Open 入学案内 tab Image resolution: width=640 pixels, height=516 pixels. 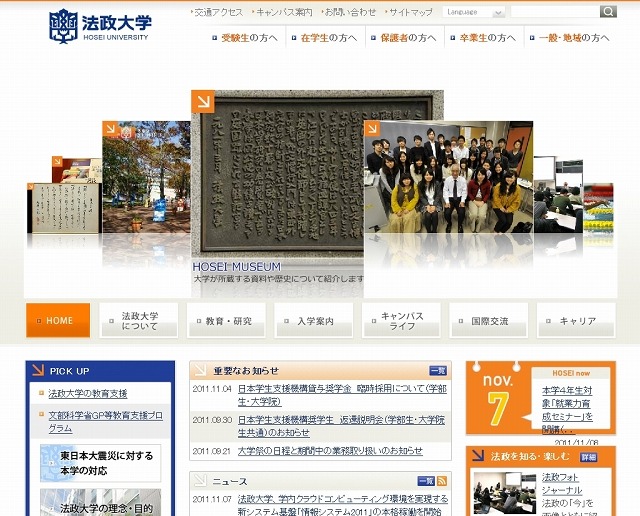(313, 320)
